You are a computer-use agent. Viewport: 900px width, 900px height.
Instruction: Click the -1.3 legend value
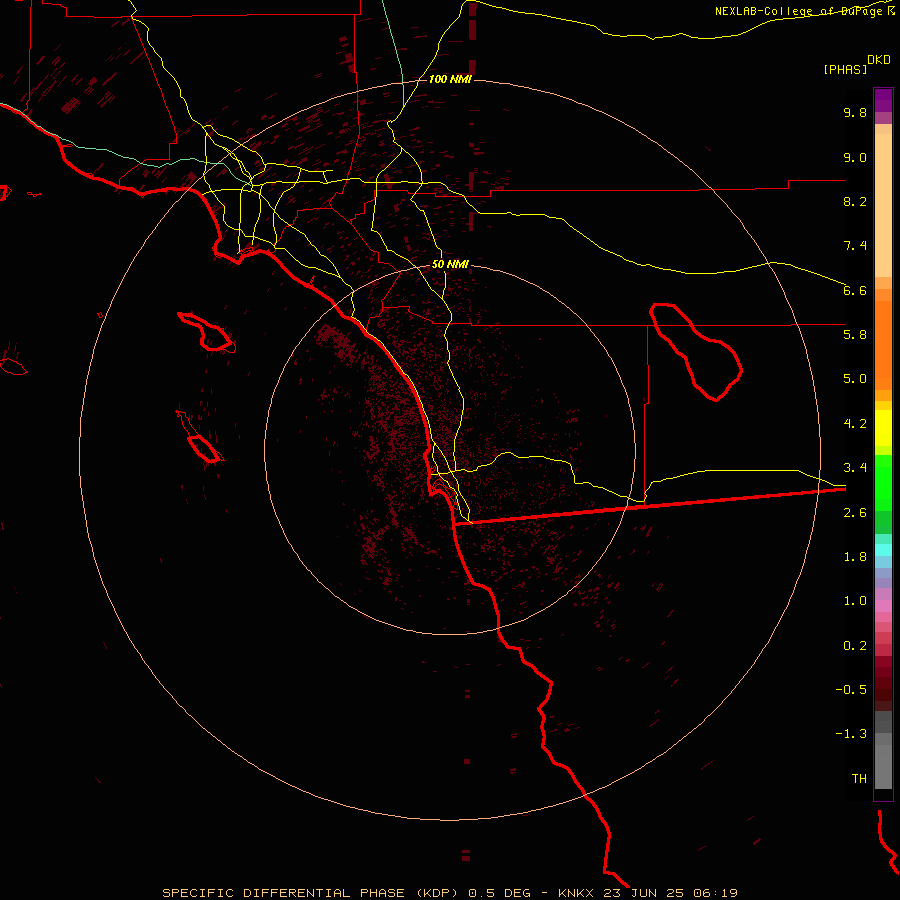(x=851, y=734)
